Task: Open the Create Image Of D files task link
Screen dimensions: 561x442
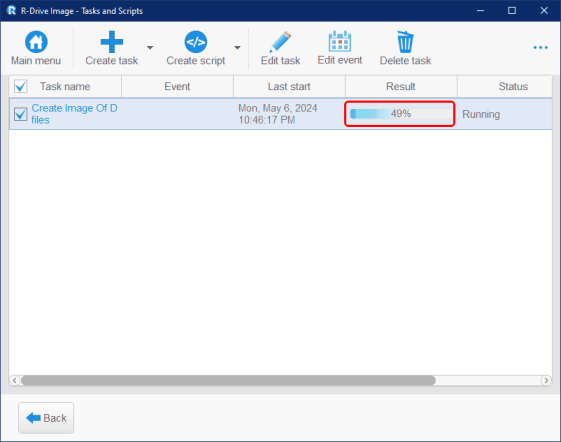Action: click(x=74, y=114)
